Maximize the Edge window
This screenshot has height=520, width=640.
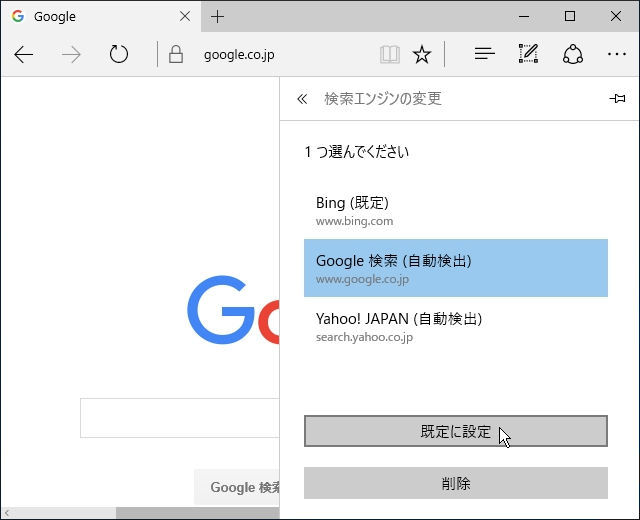pos(570,16)
